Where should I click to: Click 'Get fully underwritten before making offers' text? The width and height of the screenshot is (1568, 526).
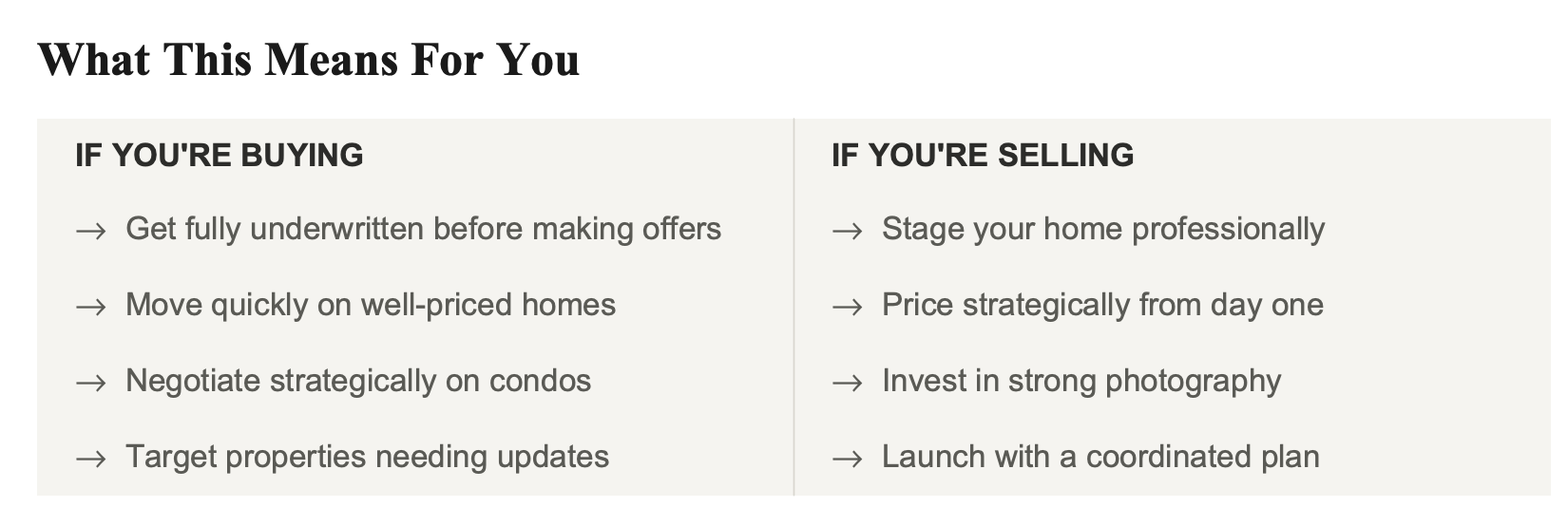coord(423,229)
